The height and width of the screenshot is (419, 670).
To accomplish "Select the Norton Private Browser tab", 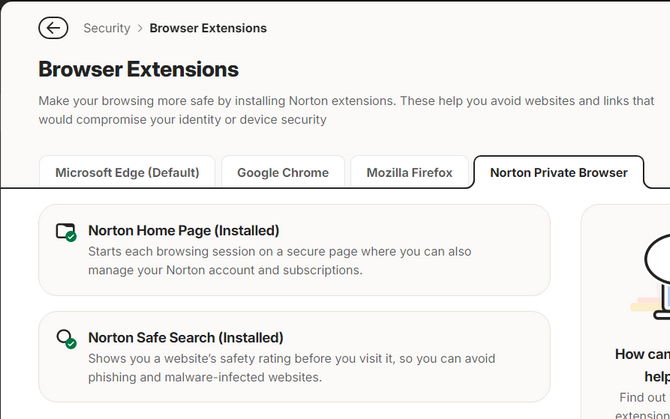I will click(x=558, y=173).
